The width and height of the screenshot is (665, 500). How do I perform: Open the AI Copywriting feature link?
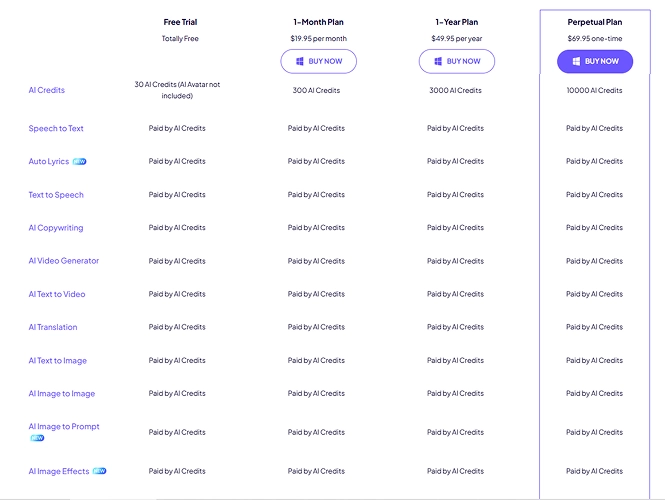56,228
